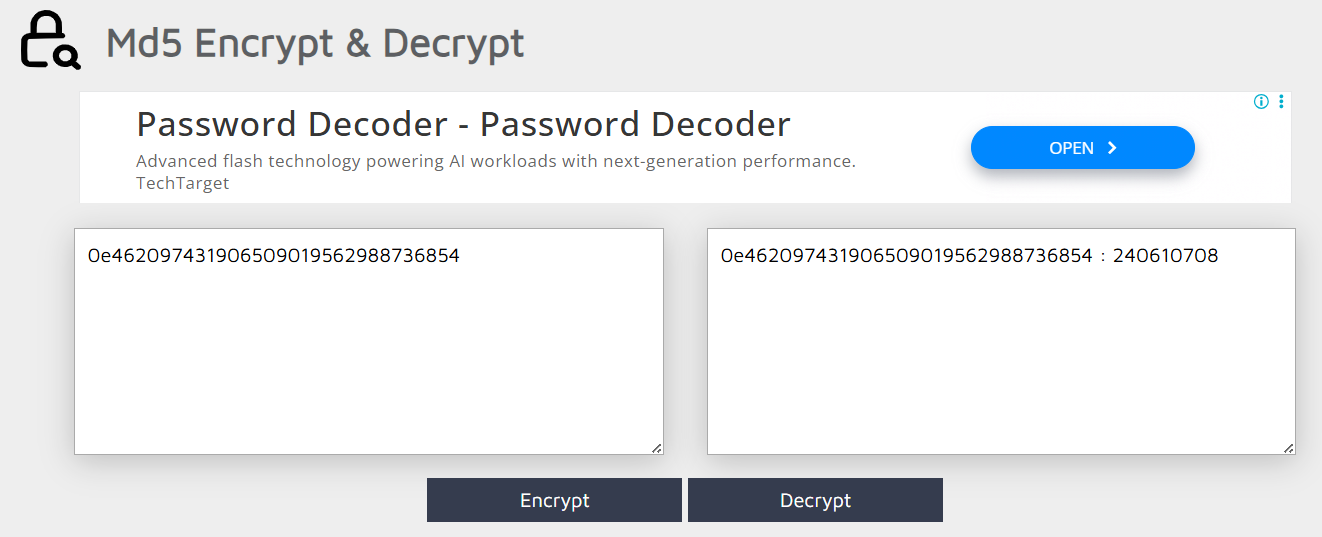Click the OPEN label on the ad button
This screenshot has height=537, width=1322.
coord(1071,148)
